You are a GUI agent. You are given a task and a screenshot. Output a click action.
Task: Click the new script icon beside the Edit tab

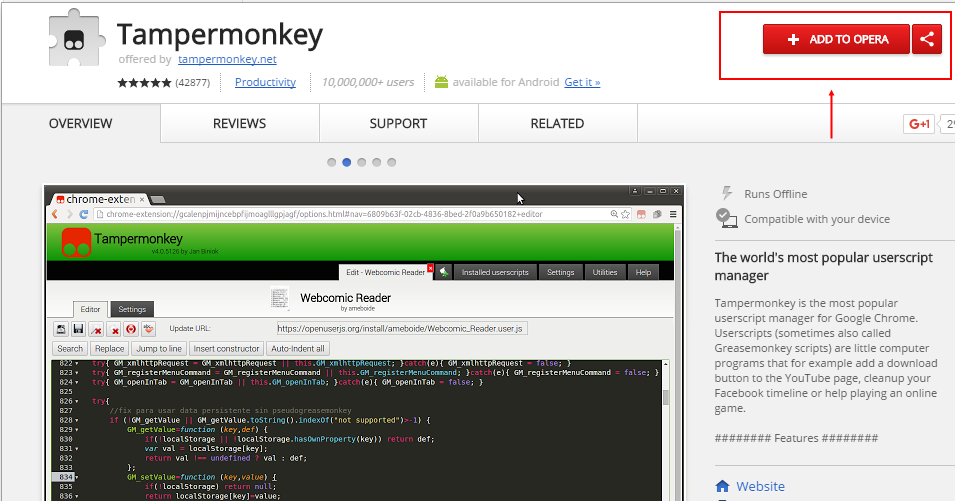[x=444, y=272]
